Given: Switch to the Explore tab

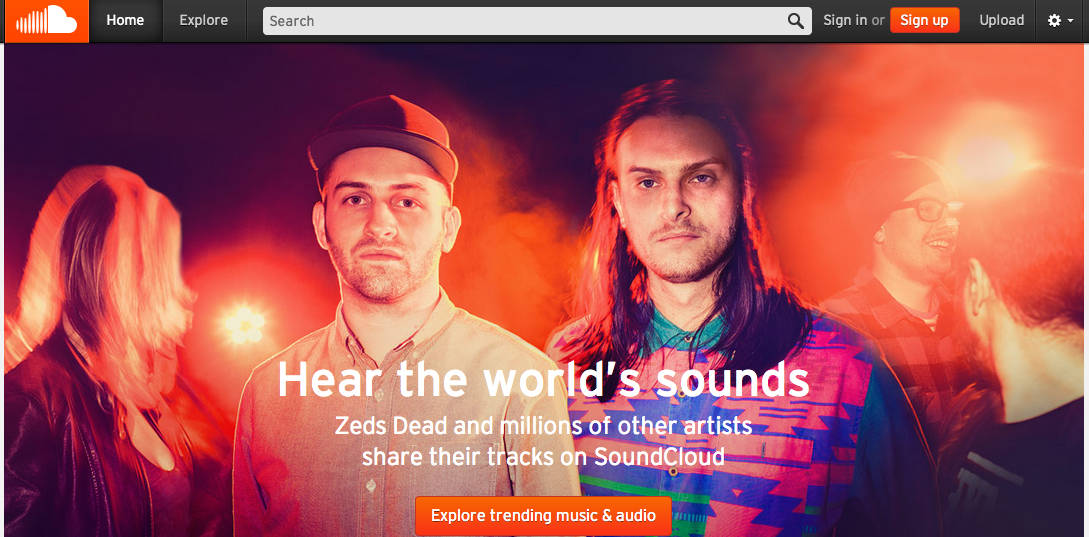Looking at the screenshot, I should [x=203, y=21].
